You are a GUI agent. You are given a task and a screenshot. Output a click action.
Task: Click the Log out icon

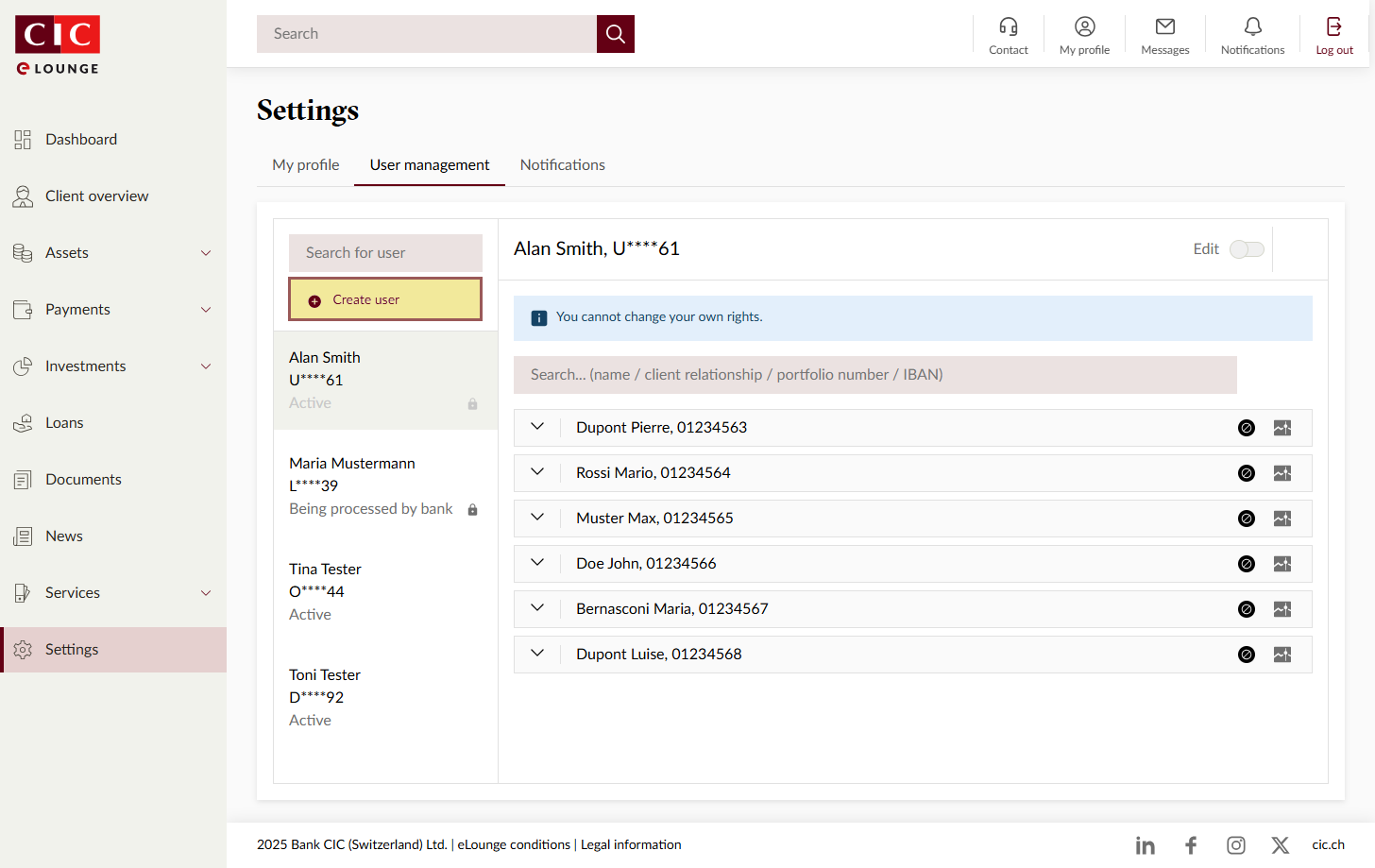pos(1333,27)
